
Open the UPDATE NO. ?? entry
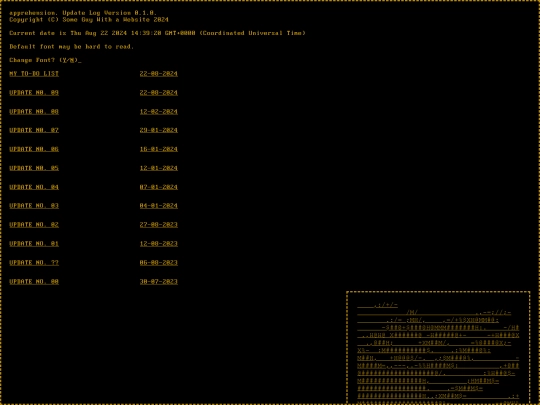coord(34,262)
